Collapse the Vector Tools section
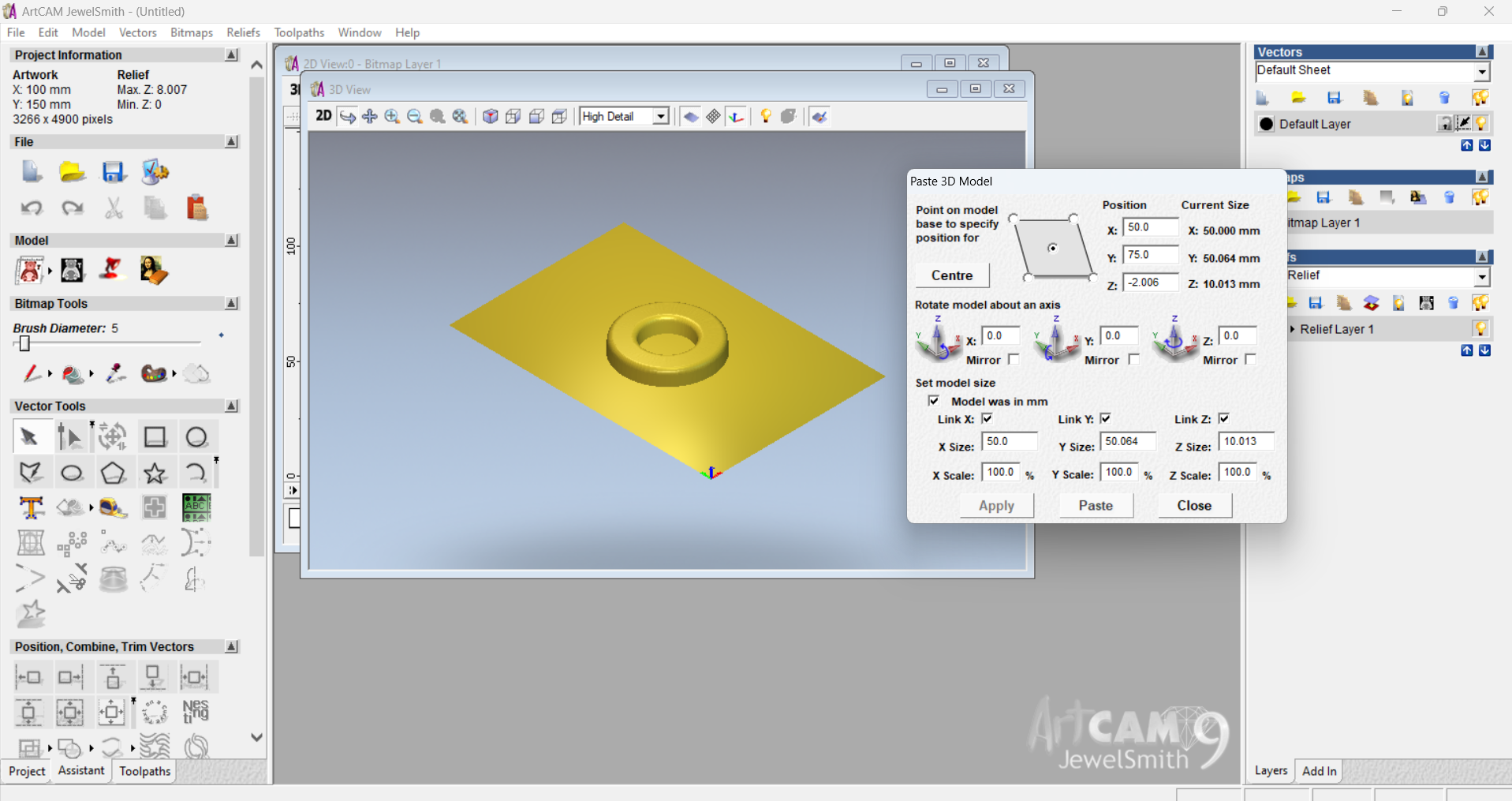 (232, 406)
